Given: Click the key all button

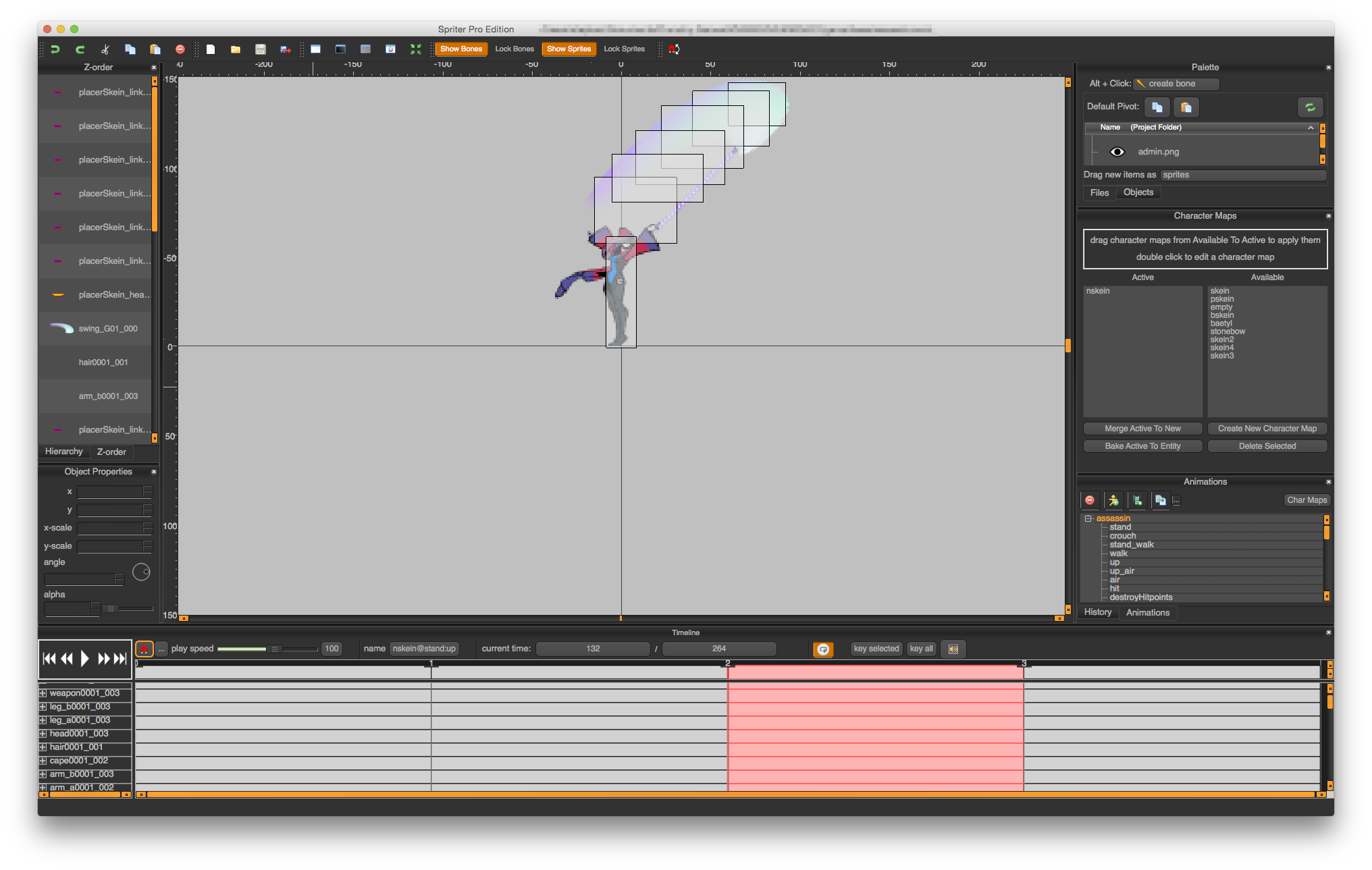Looking at the screenshot, I should [x=921, y=649].
